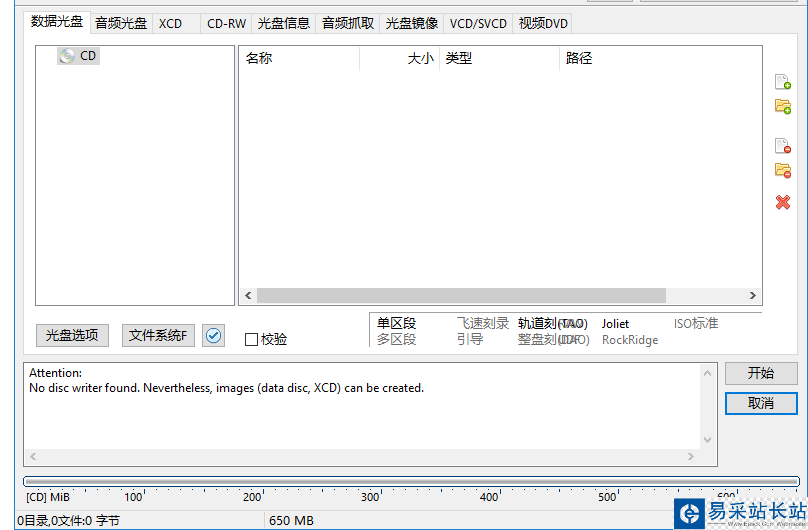Click the remove folder icon
This screenshot has width=808, height=530.
[x=783, y=170]
